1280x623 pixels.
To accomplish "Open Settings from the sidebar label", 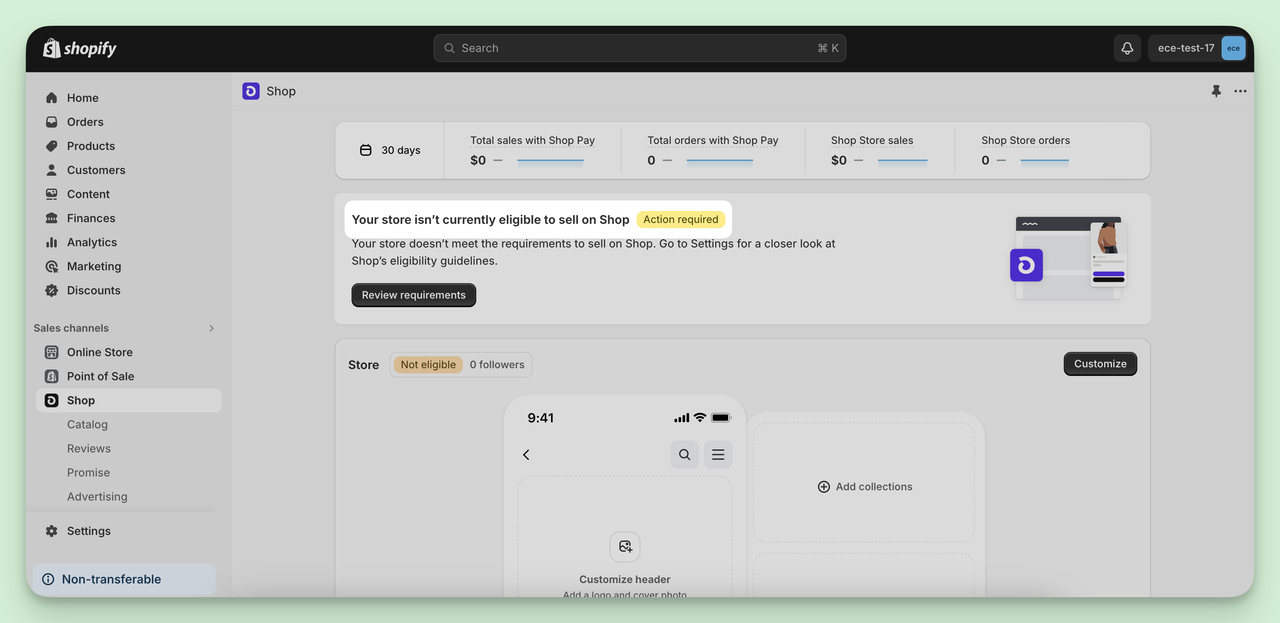I will pos(89,531).
